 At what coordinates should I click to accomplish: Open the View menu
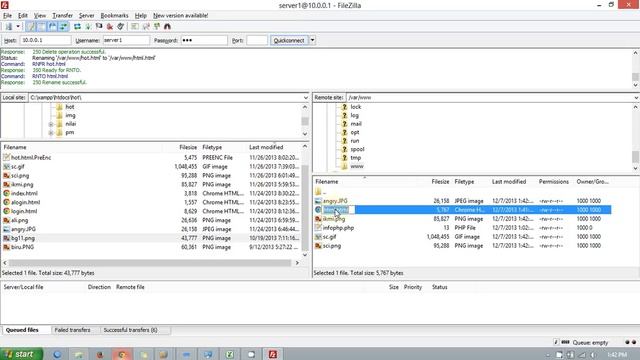click(x=40, y=16)
